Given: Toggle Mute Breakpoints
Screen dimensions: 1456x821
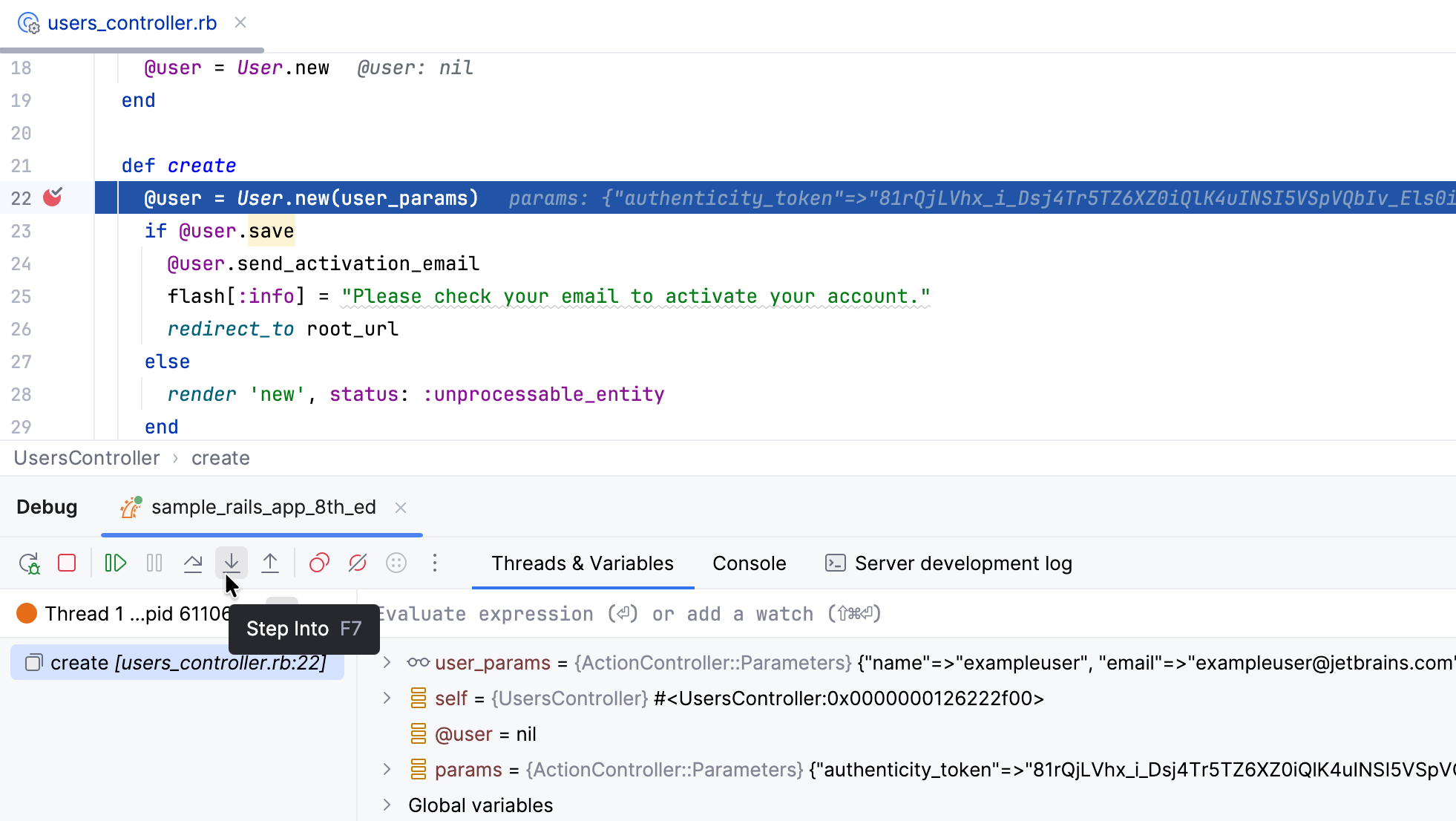Looking at the screenshot, I should [x=358, y=563].
